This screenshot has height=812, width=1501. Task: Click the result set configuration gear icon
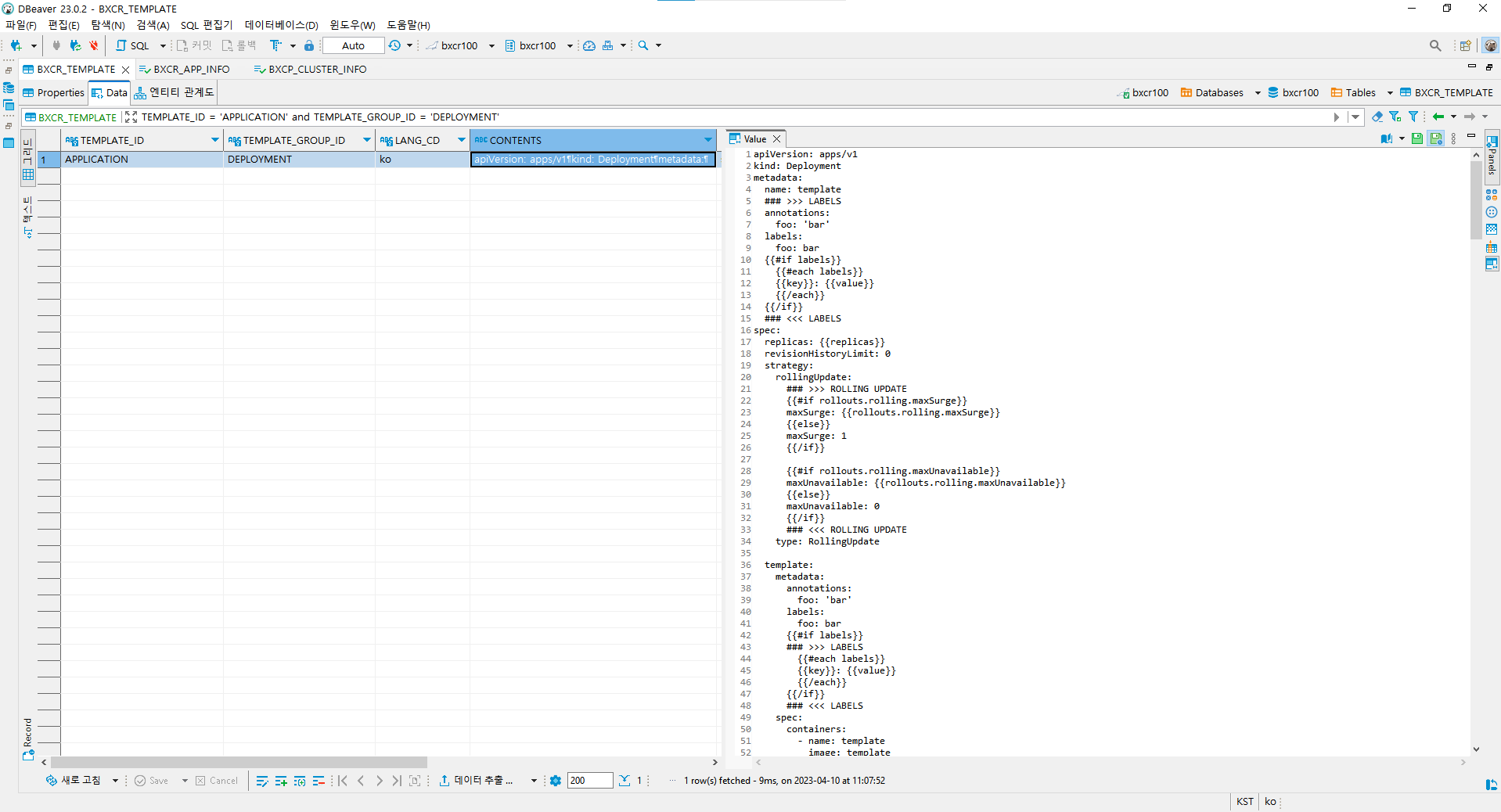click(556, 781)
